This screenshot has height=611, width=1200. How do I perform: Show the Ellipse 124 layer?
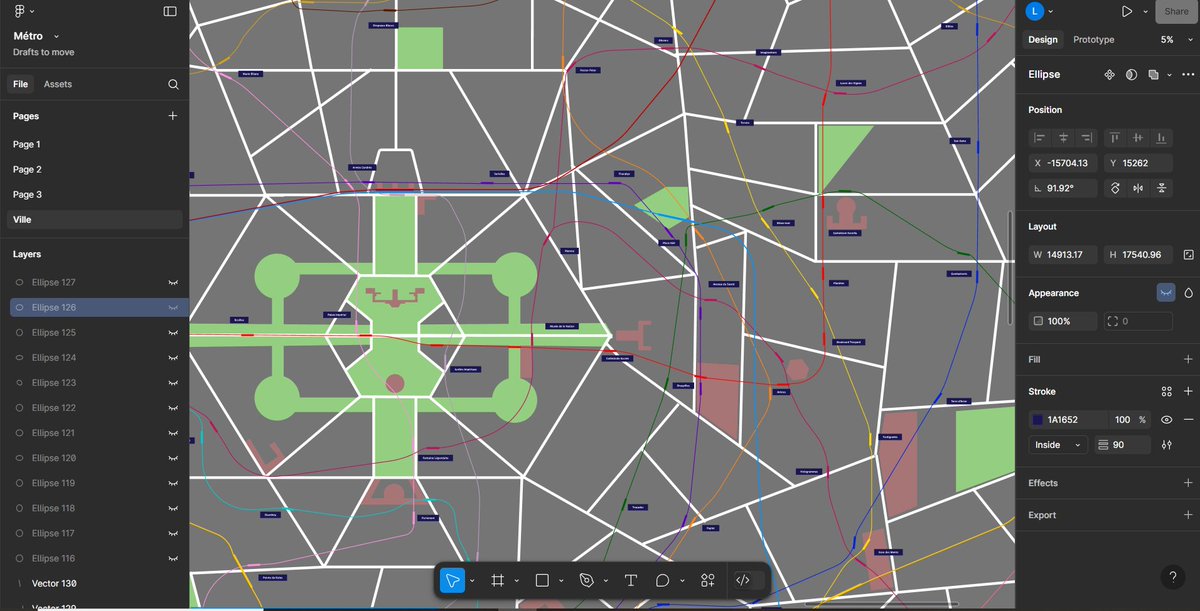click(x=172, y=358)
